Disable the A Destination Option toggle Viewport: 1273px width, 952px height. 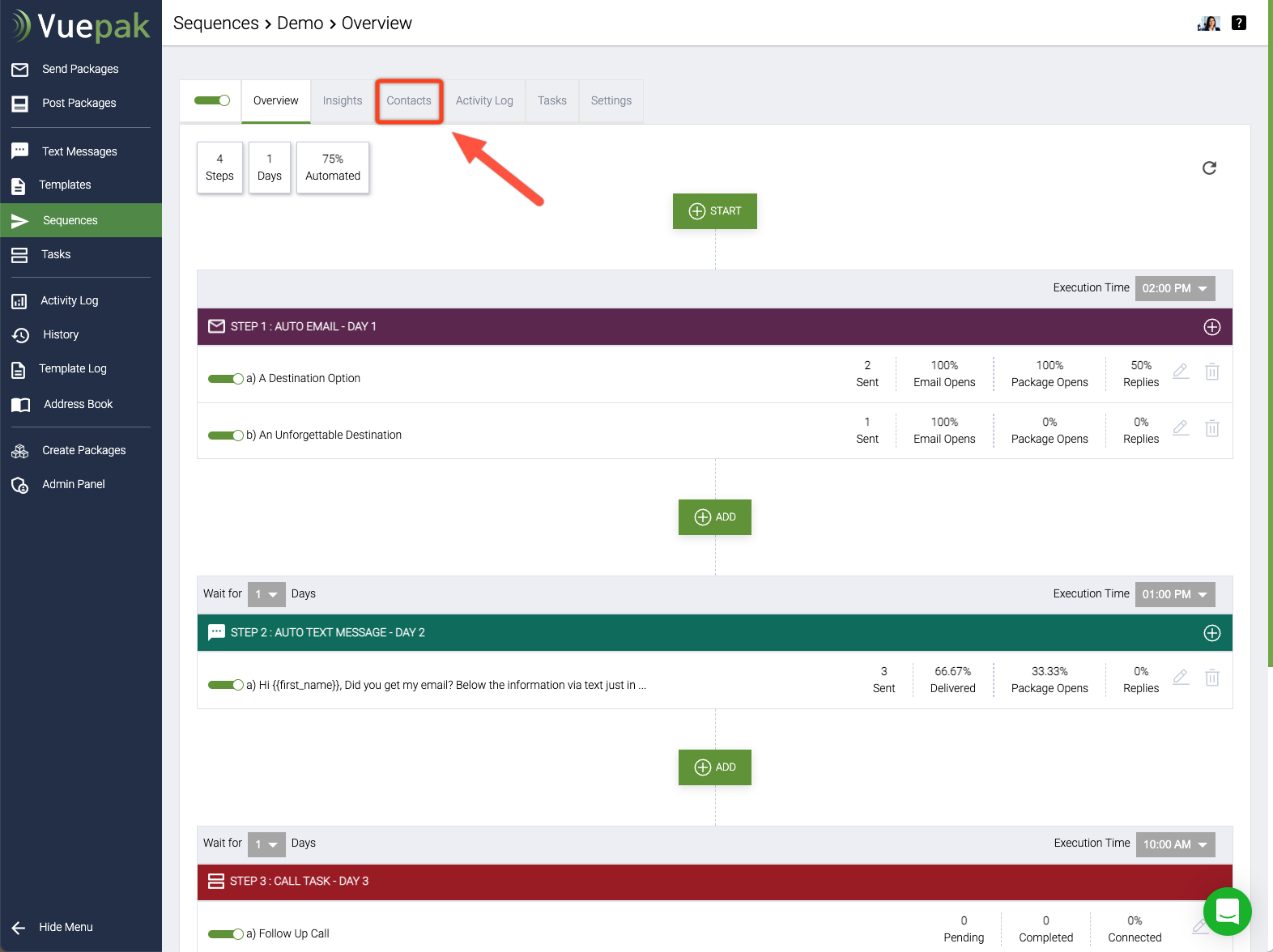pos(225,379)
